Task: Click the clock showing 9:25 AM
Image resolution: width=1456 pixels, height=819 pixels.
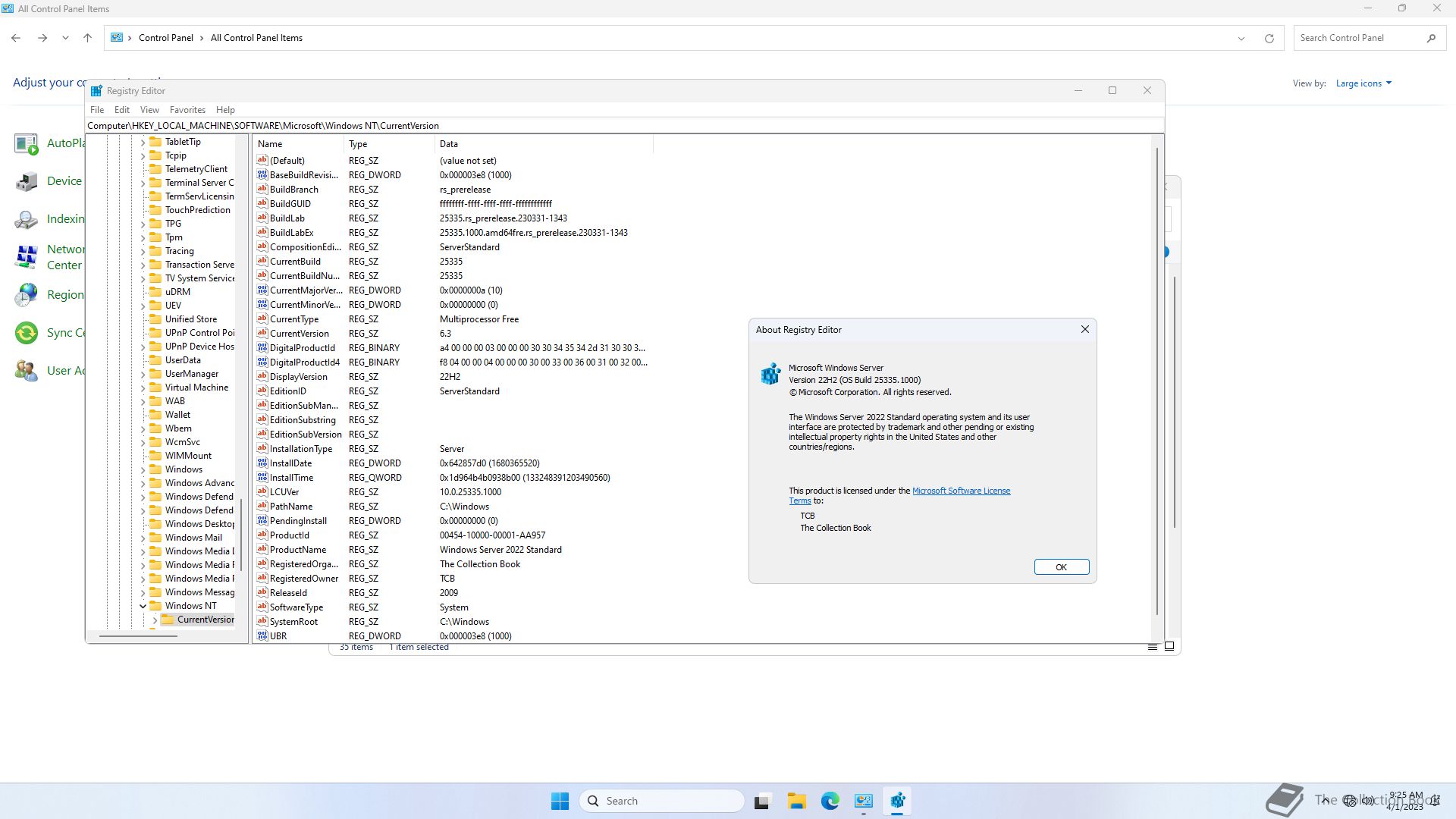Action: [1405, 795]
